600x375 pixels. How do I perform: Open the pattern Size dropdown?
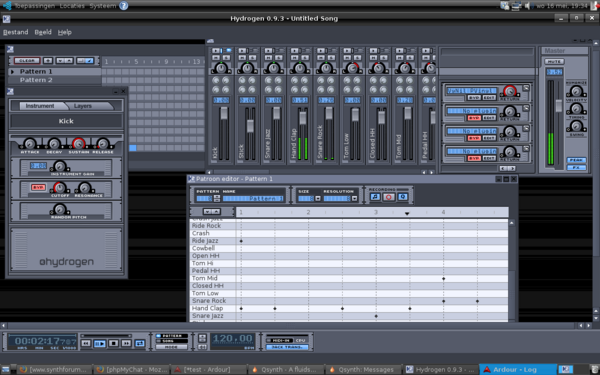coord(318,199)
